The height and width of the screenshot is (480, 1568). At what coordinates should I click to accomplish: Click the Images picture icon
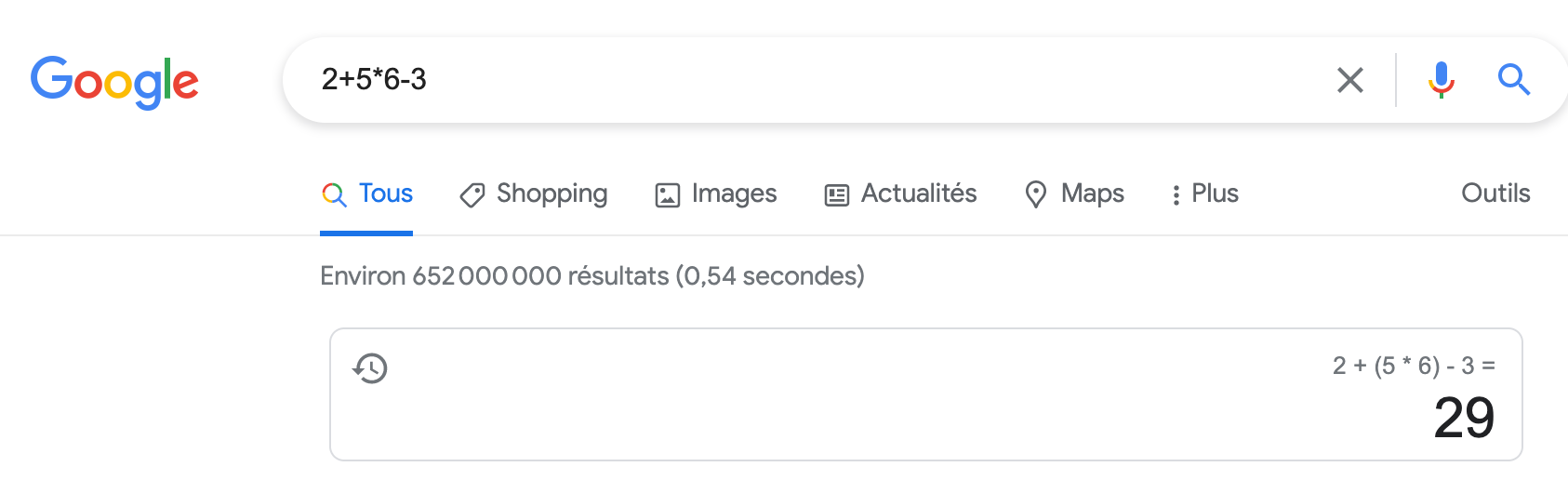668,195
